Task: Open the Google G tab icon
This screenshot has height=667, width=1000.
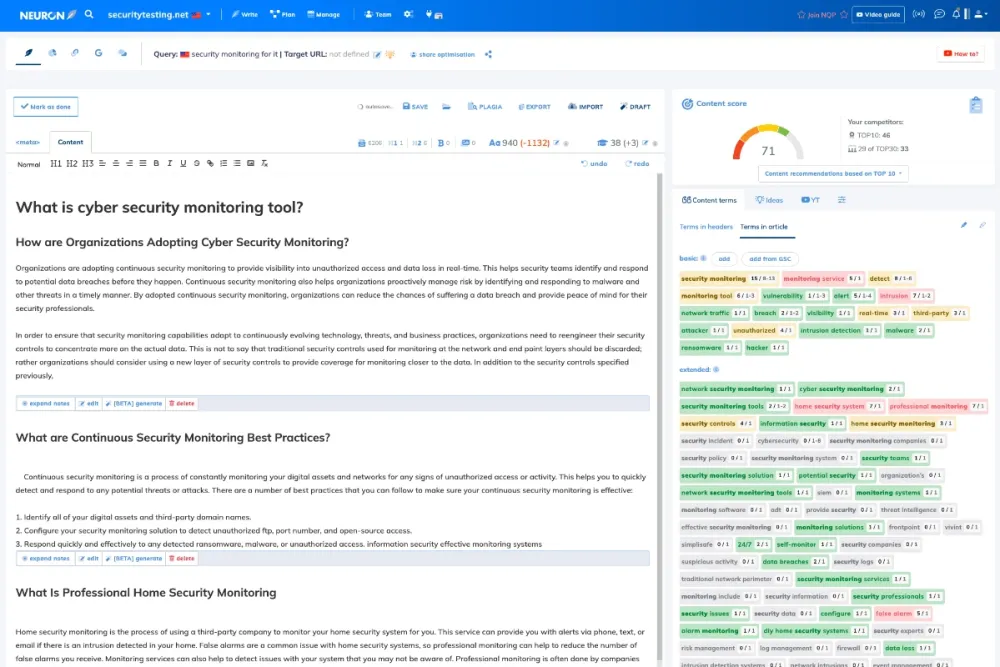Action: point(98,53)
